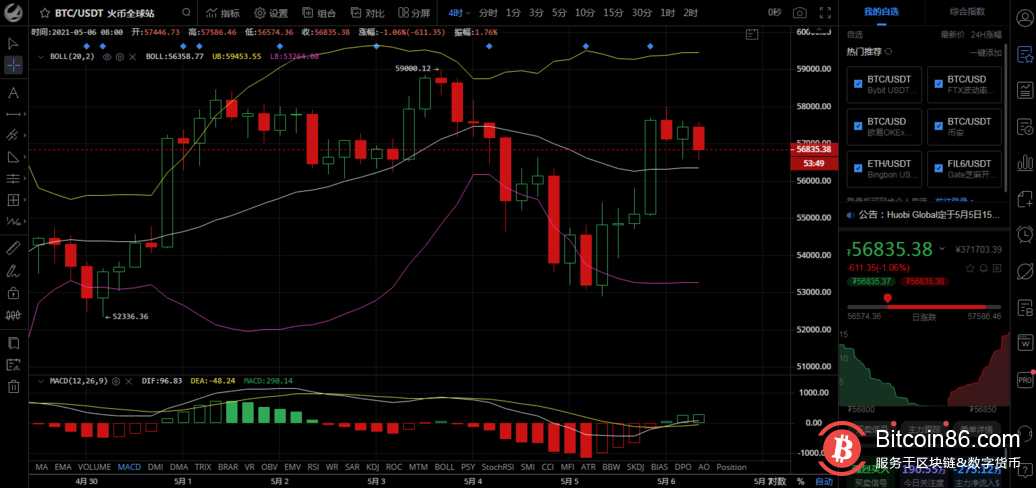1036x488 pixels.
Task: Enter fullscreen chart mode
Action: pyautogui.click(x=823, y=13)
